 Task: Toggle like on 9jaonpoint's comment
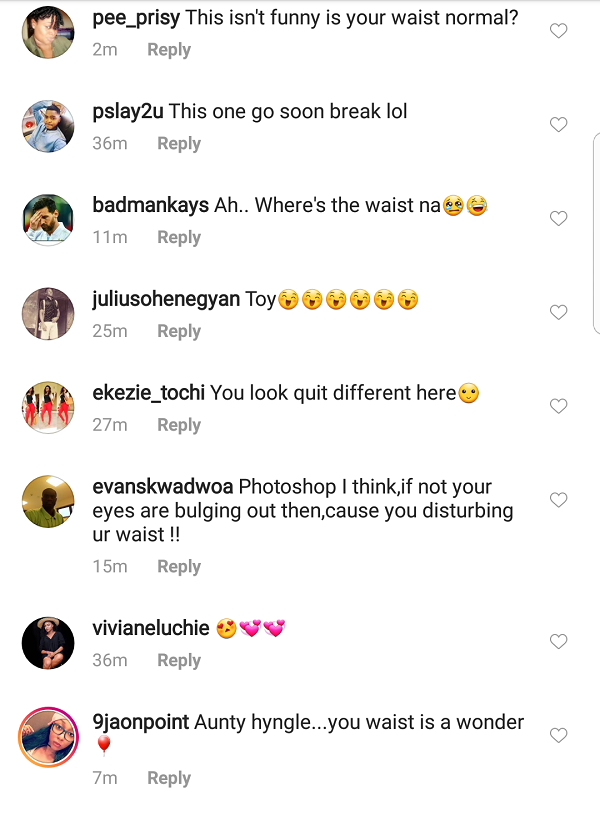pyautogui.click(x=558, y=735)
